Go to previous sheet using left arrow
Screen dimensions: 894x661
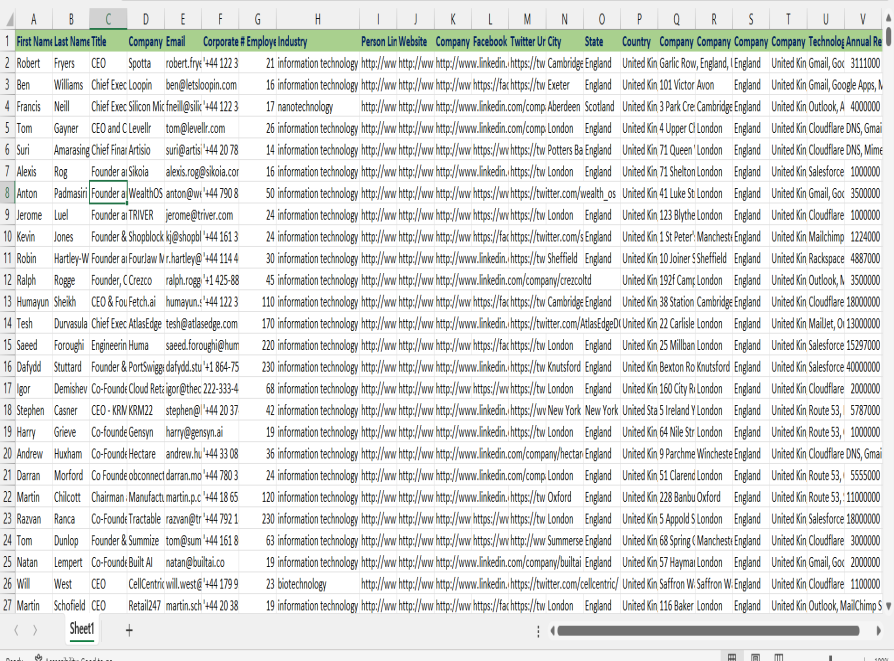pos(14,630)
